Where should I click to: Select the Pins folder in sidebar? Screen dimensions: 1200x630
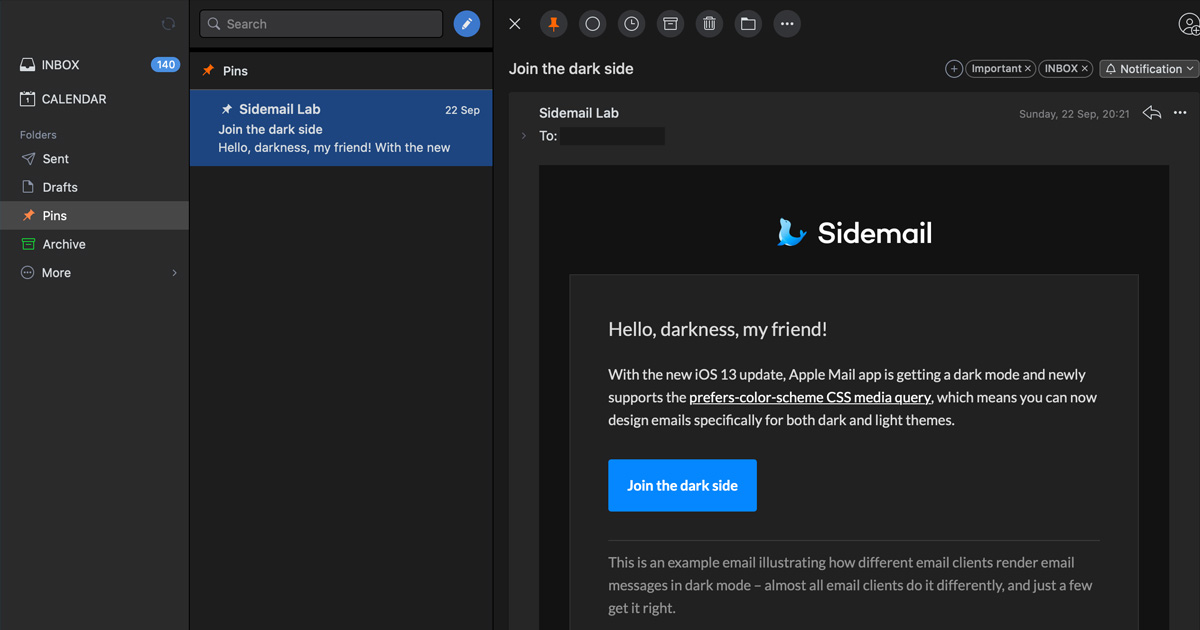pos(94,215)
